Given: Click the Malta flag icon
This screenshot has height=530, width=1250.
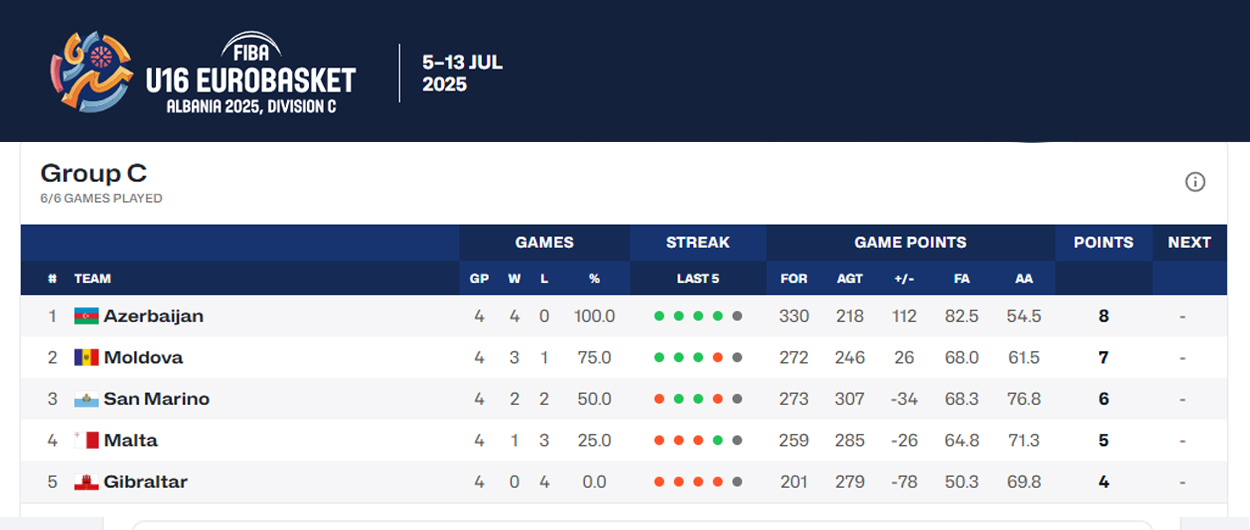Looking at the screenshot, I should coord(86,441).
